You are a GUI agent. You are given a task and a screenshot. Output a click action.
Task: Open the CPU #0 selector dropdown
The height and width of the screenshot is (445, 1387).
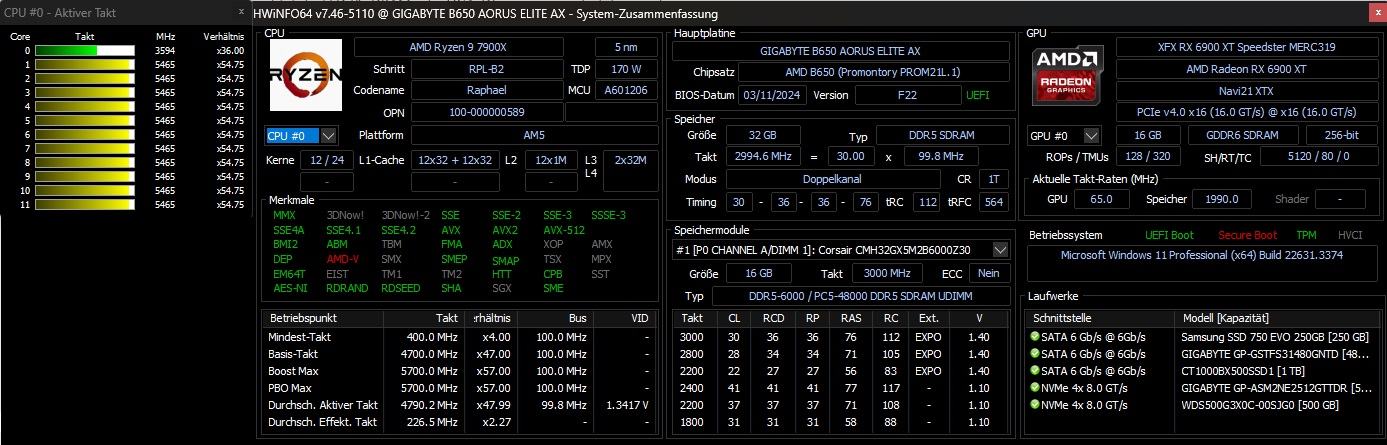pyautogui.click(x=329, y=135)
